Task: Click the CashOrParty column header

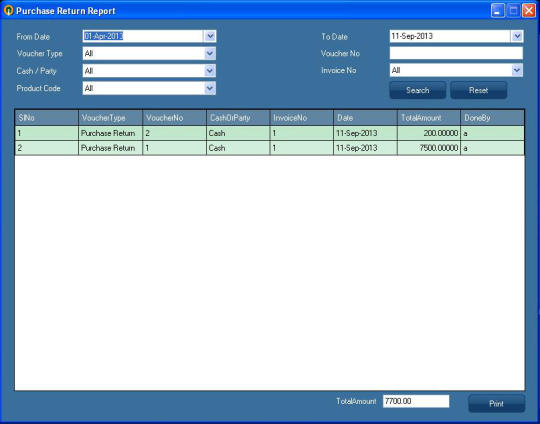Action: point(238,118)
